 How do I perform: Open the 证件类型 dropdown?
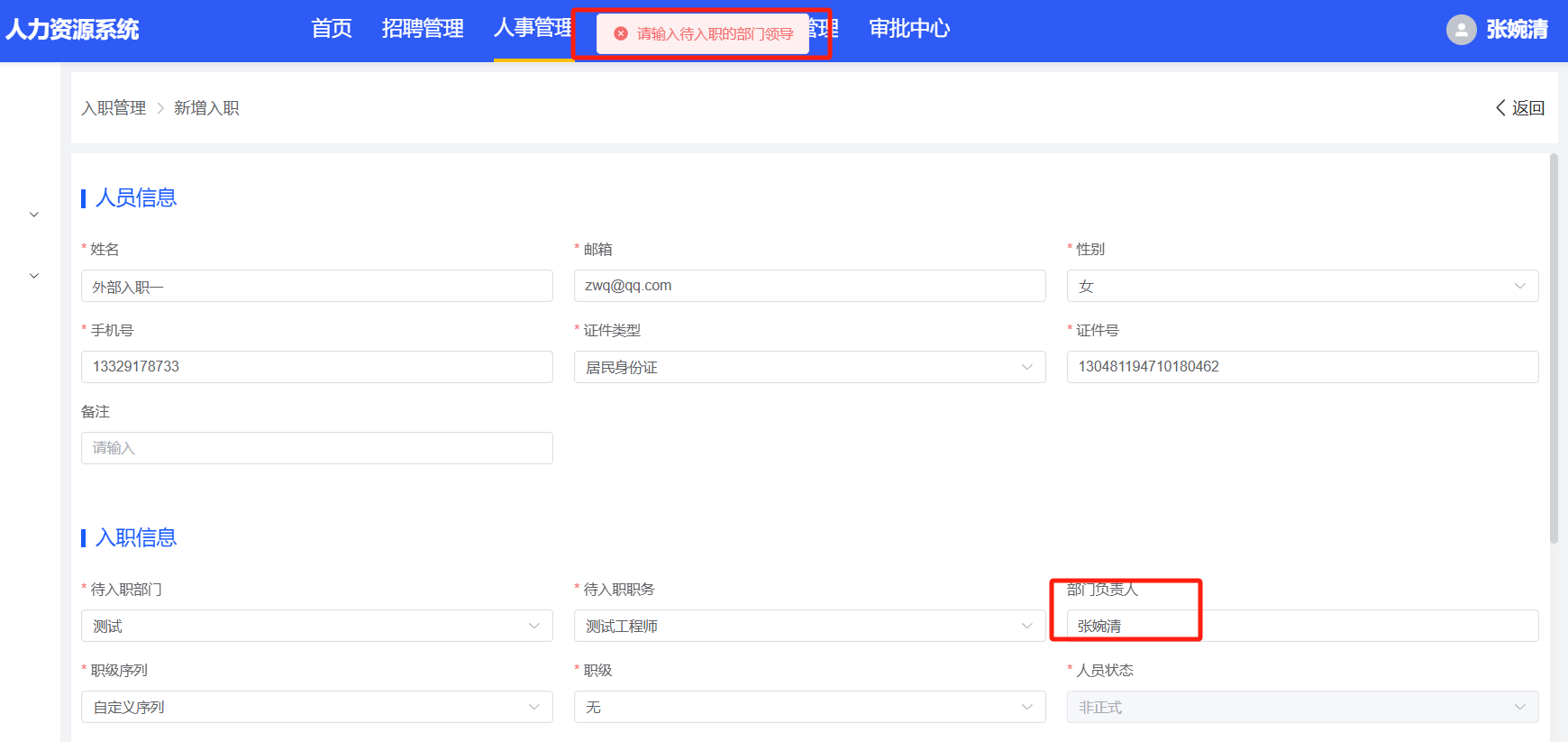pyautogui.click(x=808, y=368)
